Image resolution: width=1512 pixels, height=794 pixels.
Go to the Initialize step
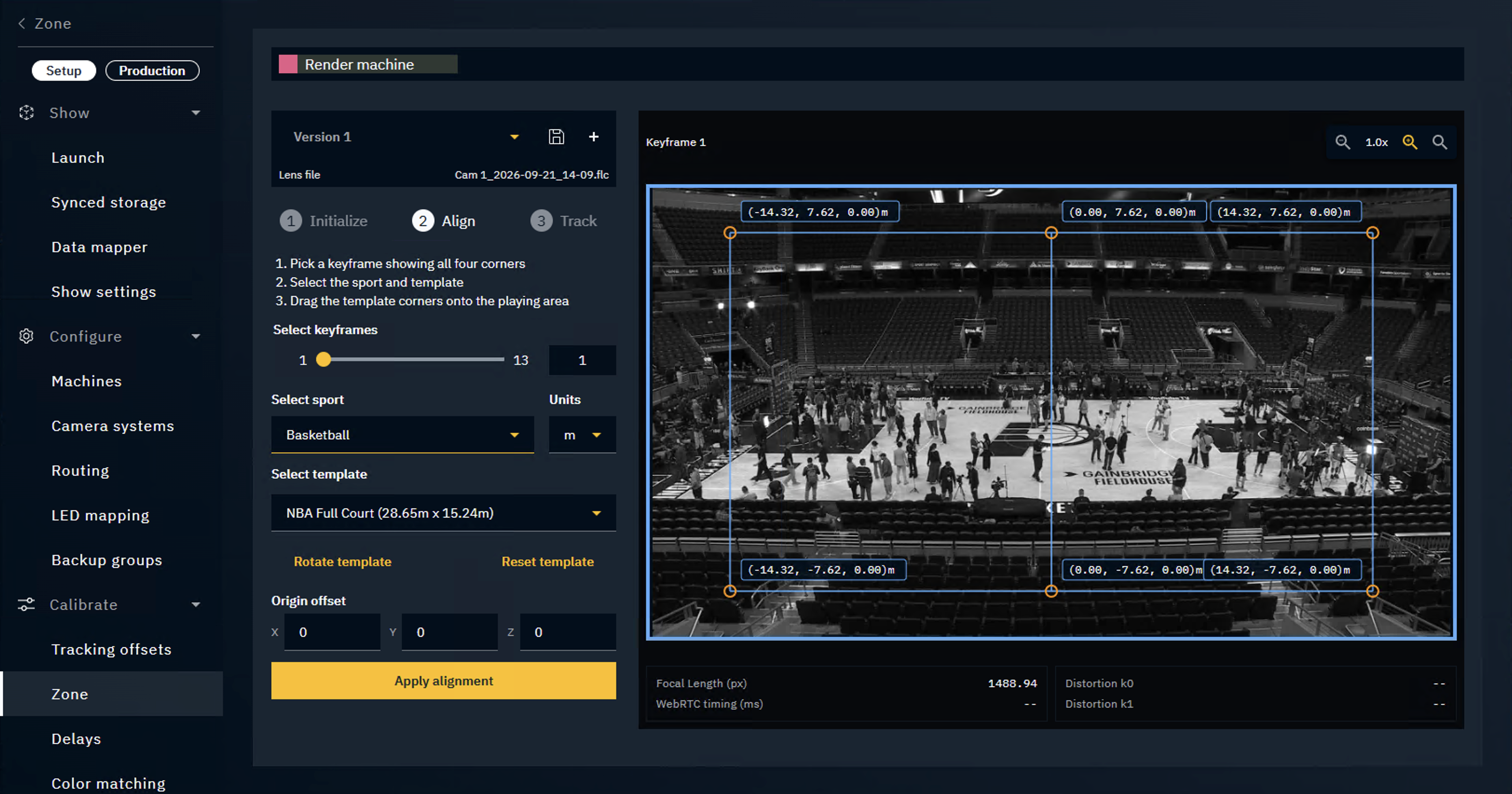[324, 221]
